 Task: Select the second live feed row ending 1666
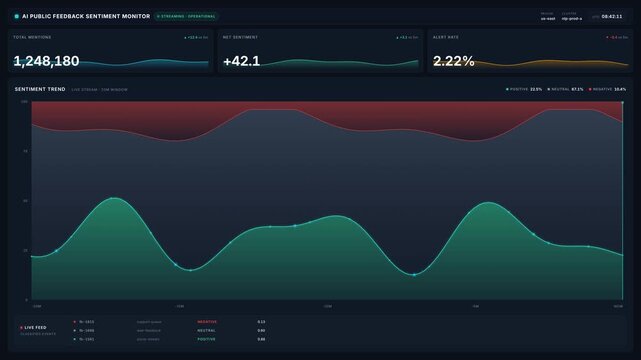[x=169, y=331]
